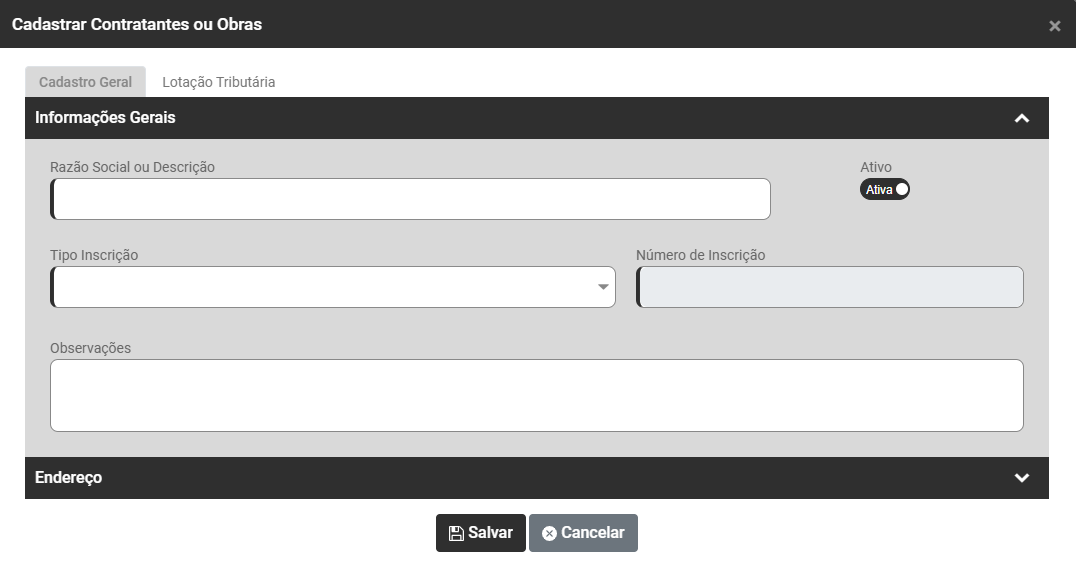Click the Informações Gerais section title
The height and width of the screenshot is (563, 1076).
[105, 118]
